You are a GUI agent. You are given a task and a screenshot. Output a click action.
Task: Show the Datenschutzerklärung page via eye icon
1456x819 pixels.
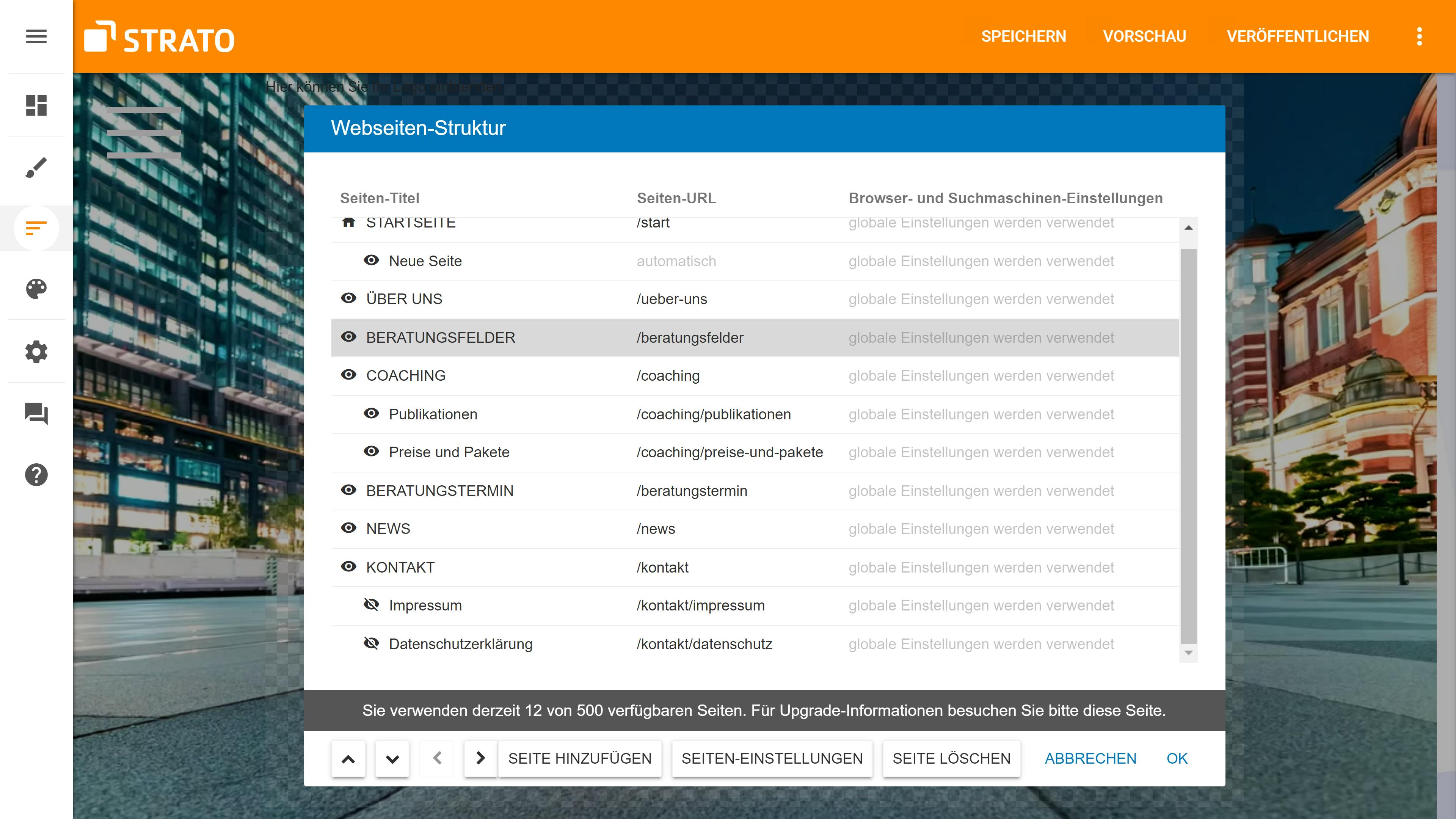click(371, 643)
